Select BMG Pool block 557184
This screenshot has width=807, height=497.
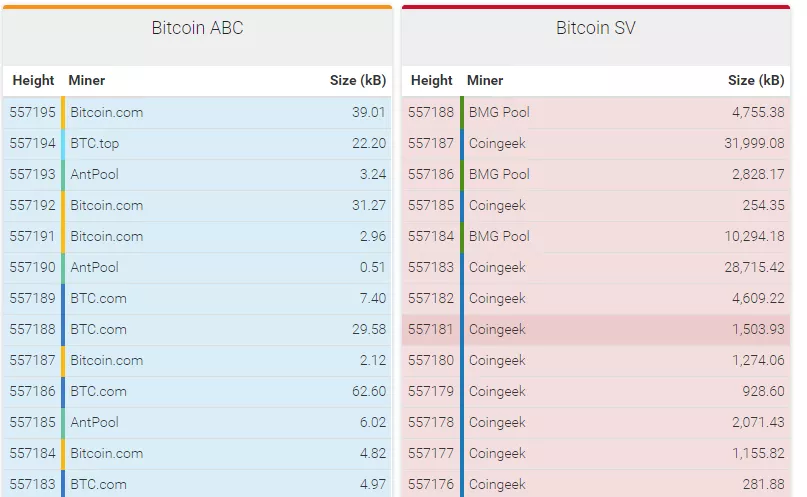click(595, 236)
